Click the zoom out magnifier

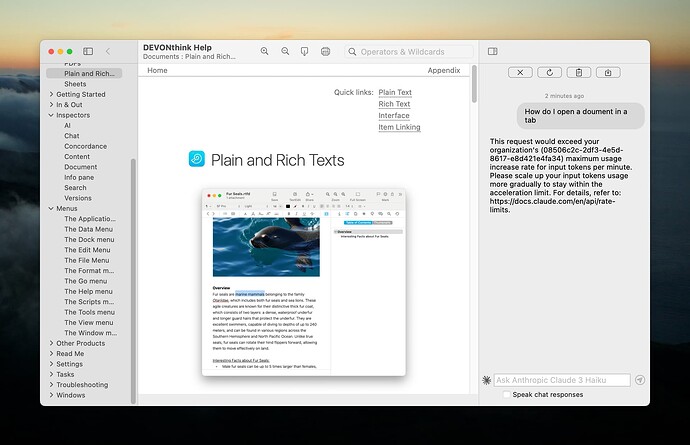[285, 51]
